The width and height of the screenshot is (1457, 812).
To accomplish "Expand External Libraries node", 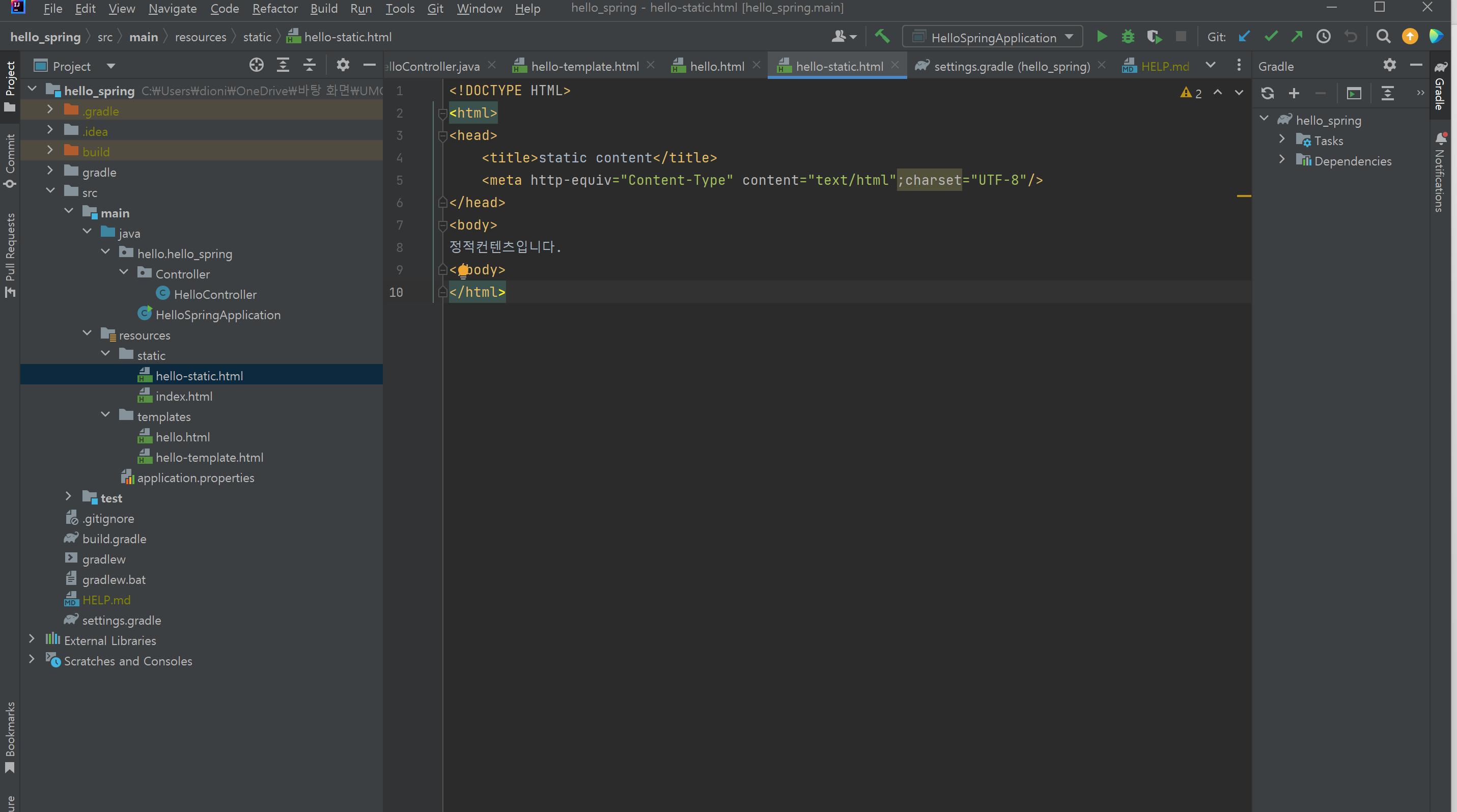I will [x=32, y=639].
